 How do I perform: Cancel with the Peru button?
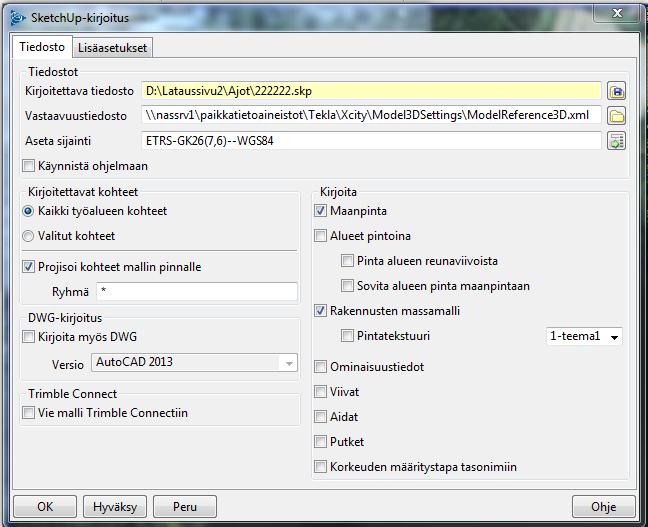click(185, 507)
